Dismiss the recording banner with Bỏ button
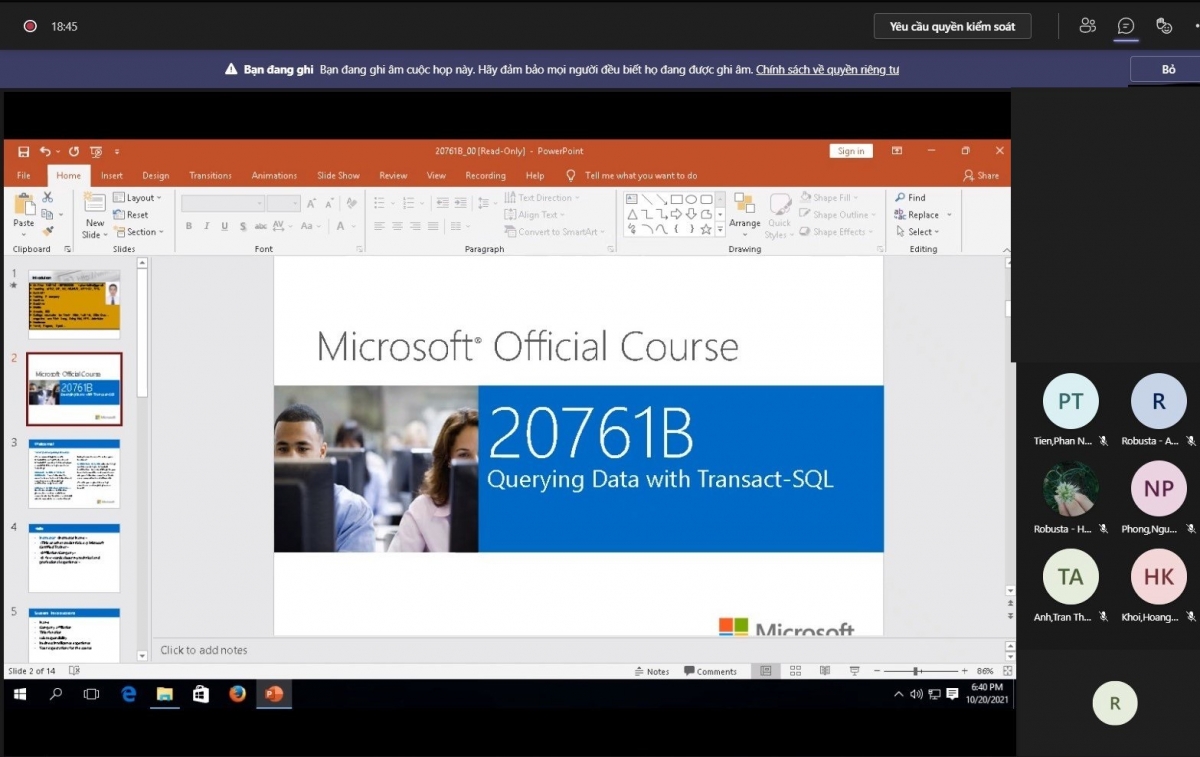The height and width of the screenshot is (757, 1200). tap(1168, 69)
